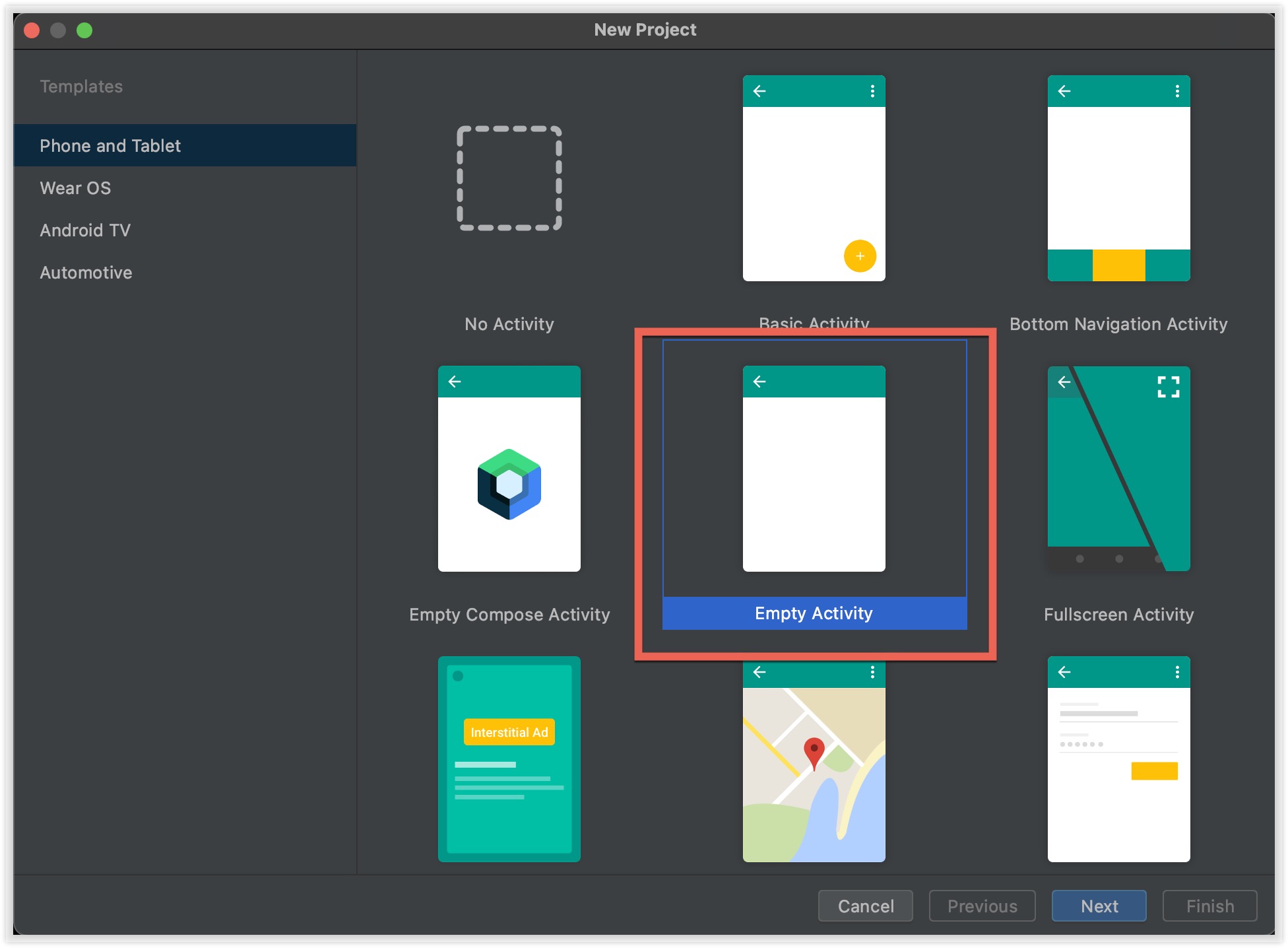Click the yellow plus FAB in Basic Activity preview
The width and height of the screenshot is (1288, 948).
tap(860, 256)
